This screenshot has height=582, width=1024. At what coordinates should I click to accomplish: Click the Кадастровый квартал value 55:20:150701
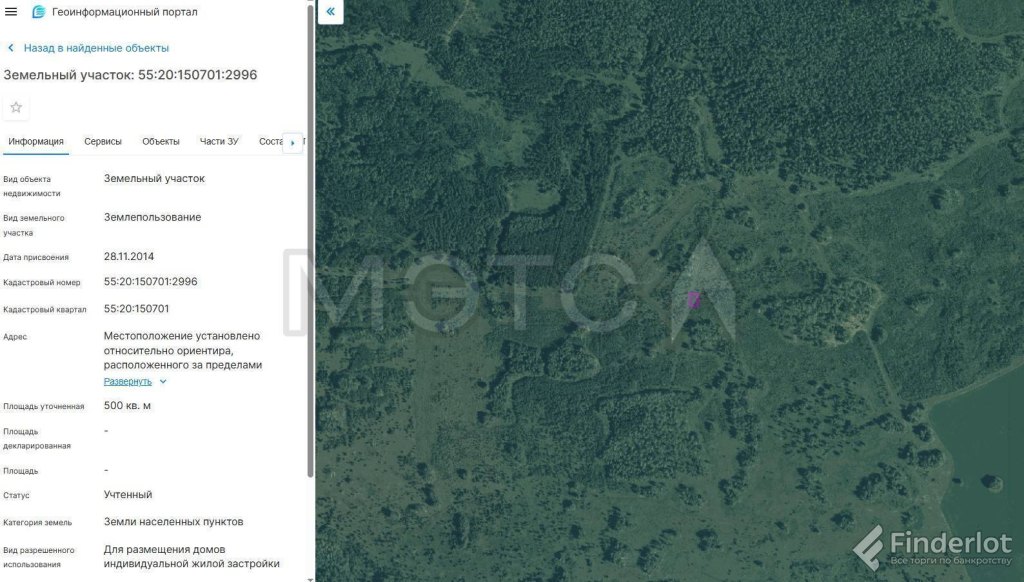(x=136, y=309)
